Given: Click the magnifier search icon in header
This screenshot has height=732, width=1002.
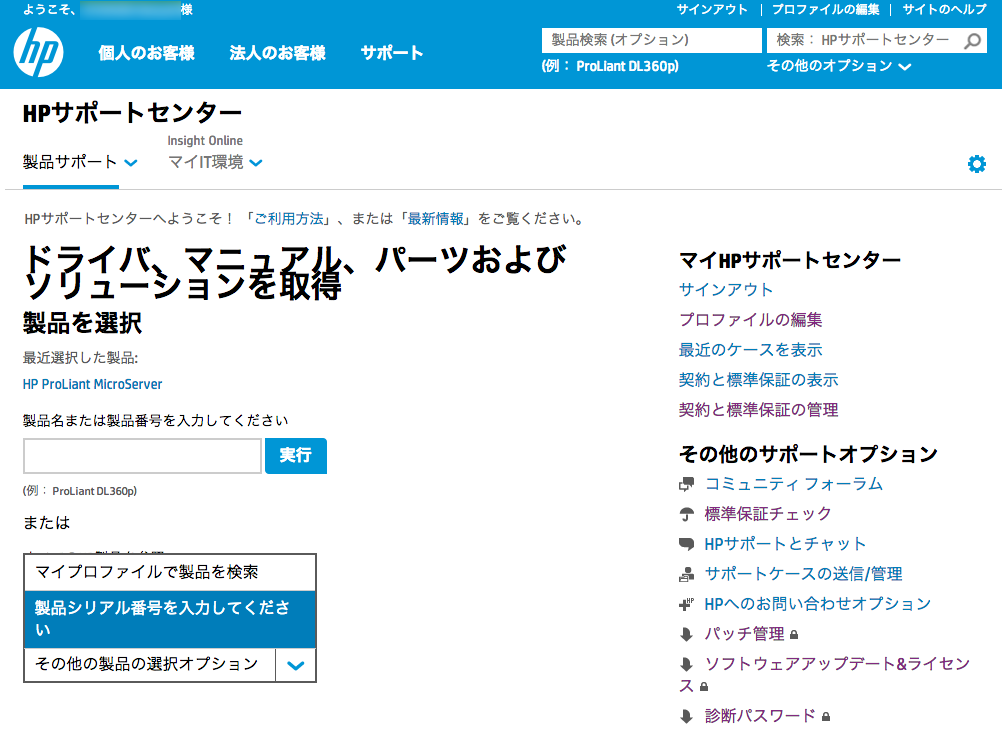Looking at the screenshot, I should point(972,41).
